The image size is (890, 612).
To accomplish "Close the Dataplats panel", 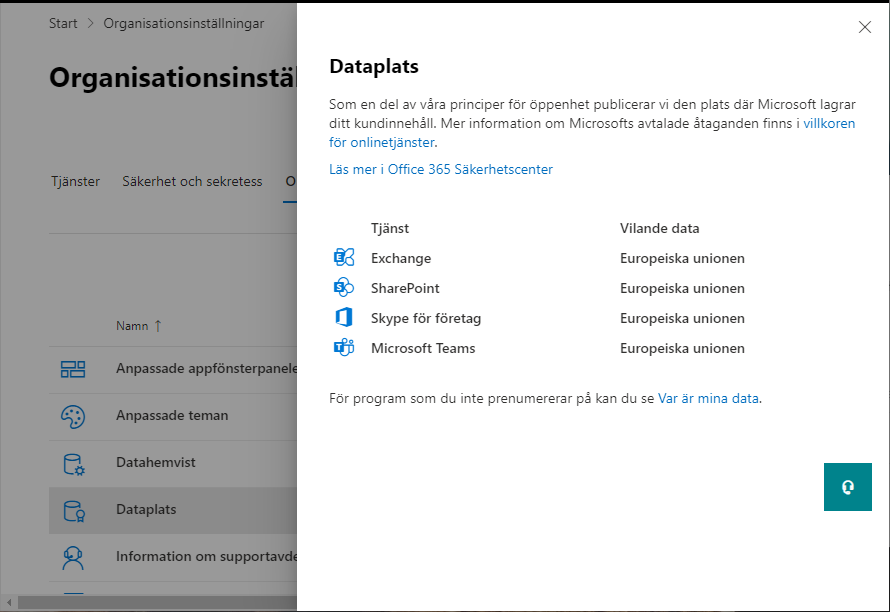I will click(x=865, y=27).
